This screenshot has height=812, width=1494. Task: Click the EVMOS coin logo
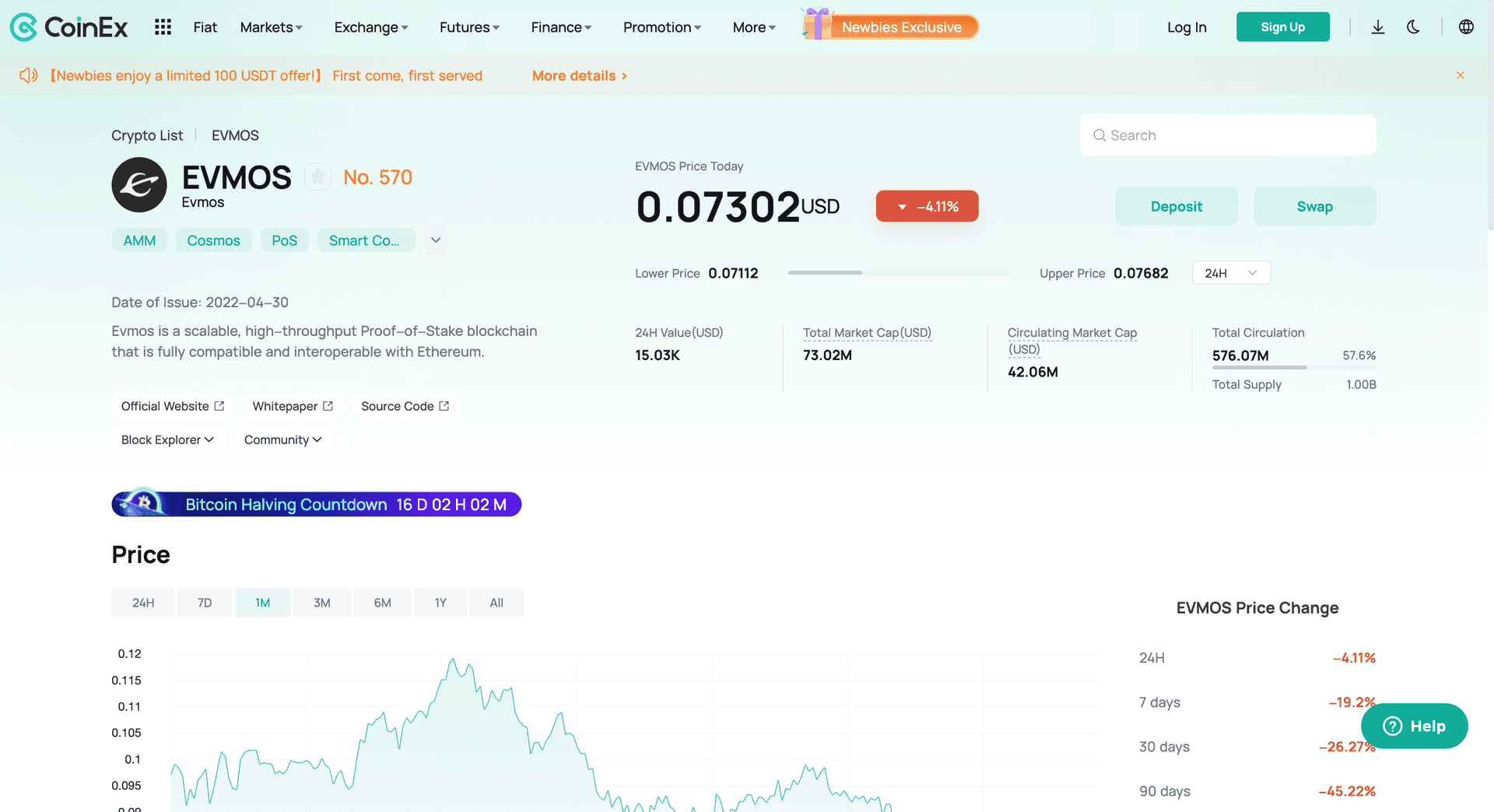[139, 185]
